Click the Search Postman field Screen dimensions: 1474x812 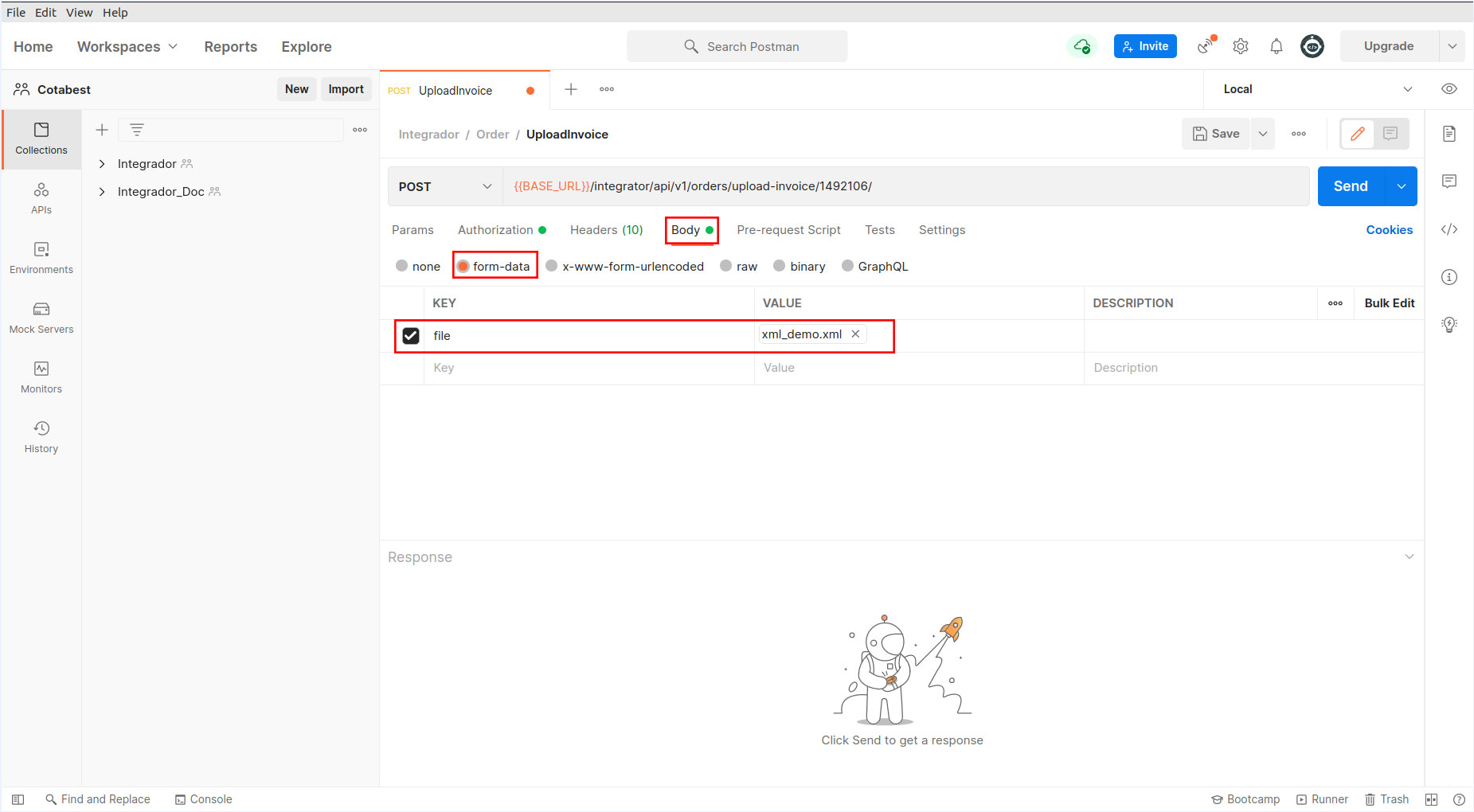(x=737, y=46)
